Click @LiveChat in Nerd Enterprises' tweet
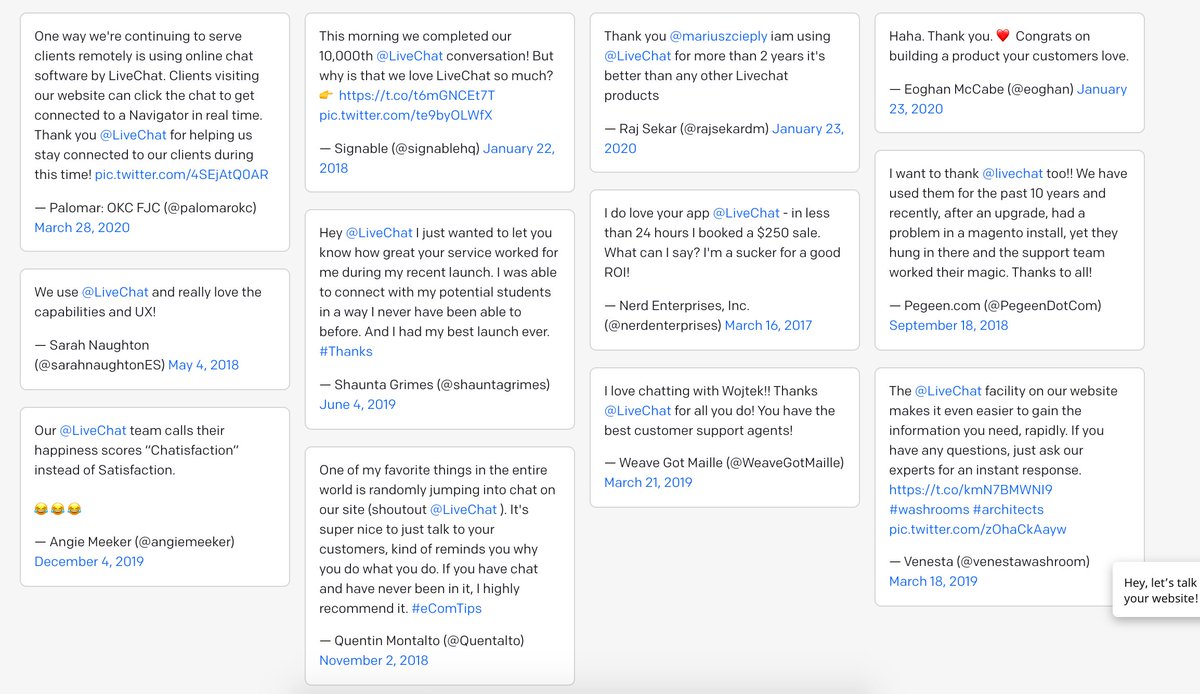This screenshot has height=694, width=1200. [746, 213]
